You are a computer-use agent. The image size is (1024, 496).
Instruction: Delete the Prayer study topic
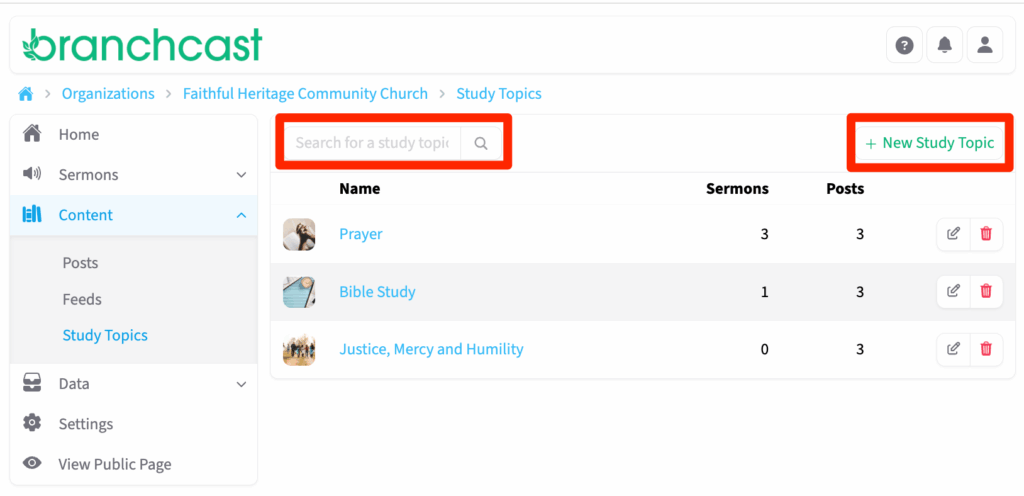[x=986, y=234]
